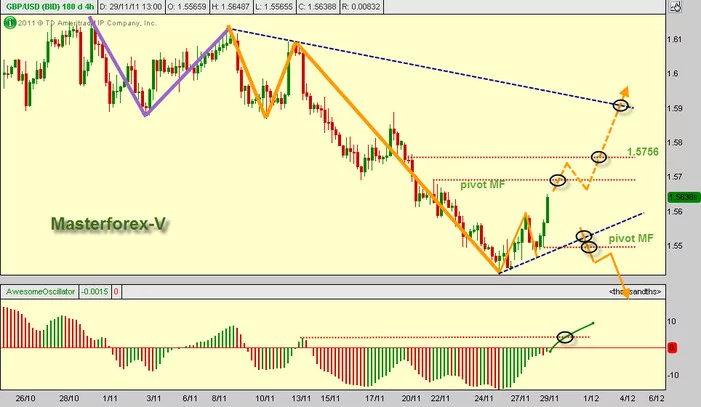Select the C: 1.56388 close value
Image resolution: width=701 pixels, height=407 pixels.
coord(317,7)
